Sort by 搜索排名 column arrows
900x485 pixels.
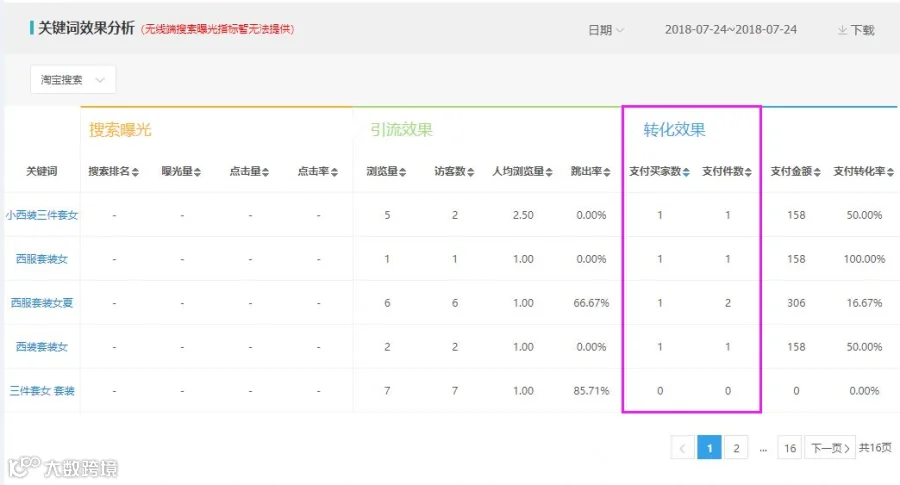[x=135, y=172]
